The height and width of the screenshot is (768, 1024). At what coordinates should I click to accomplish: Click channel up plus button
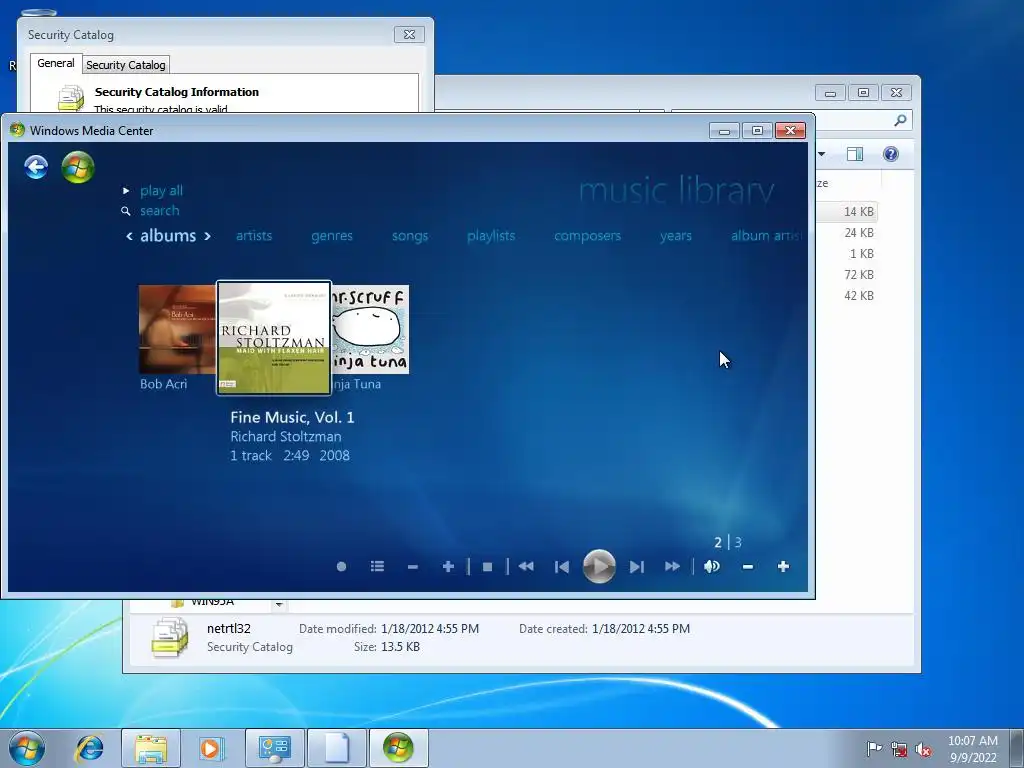coord(448,567)
